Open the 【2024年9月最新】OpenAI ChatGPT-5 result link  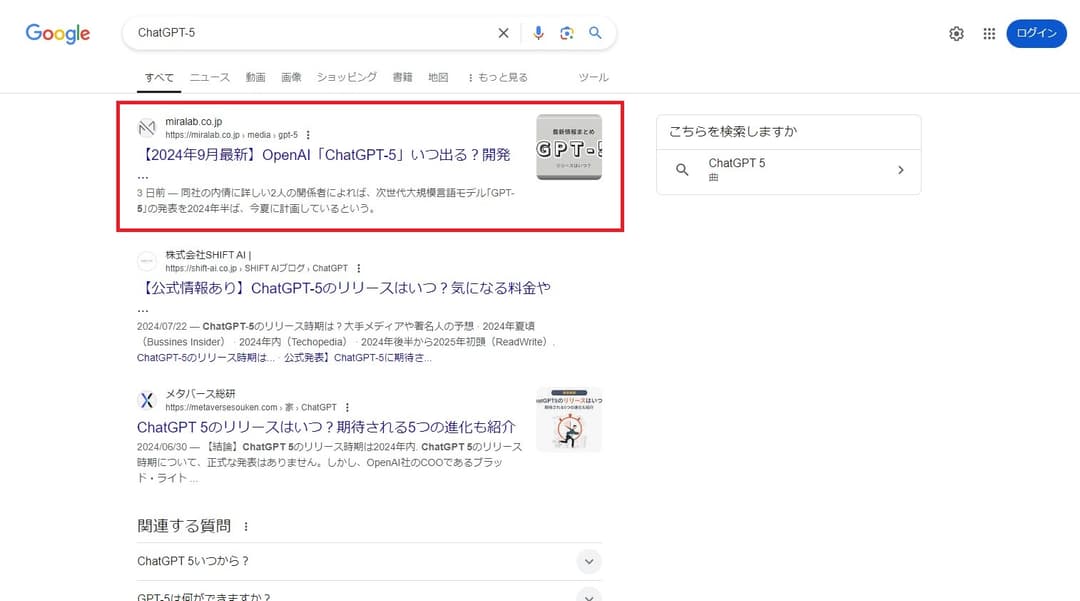coord(324,155)
